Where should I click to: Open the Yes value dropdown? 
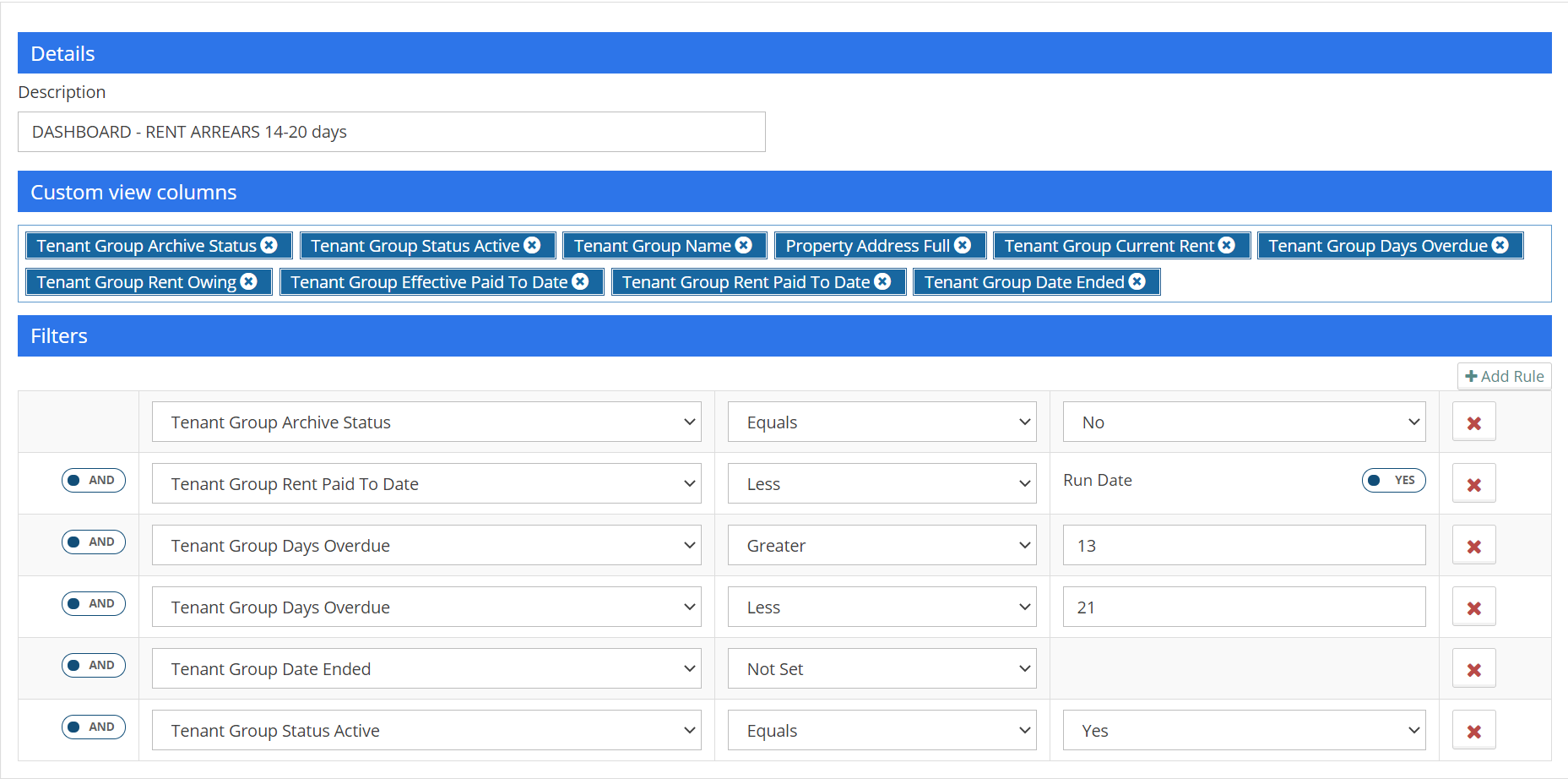pos(1245,730)
